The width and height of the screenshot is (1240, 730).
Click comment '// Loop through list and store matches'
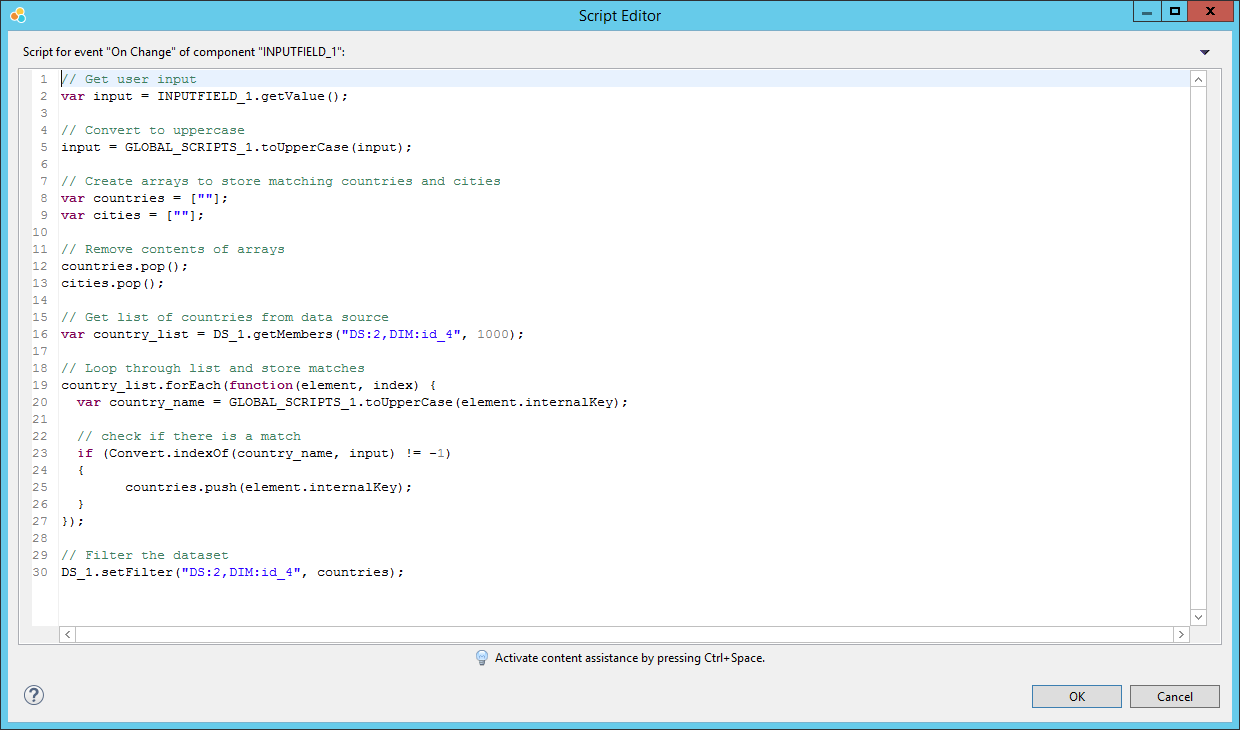pyautogui.click(x=213, y=368)
